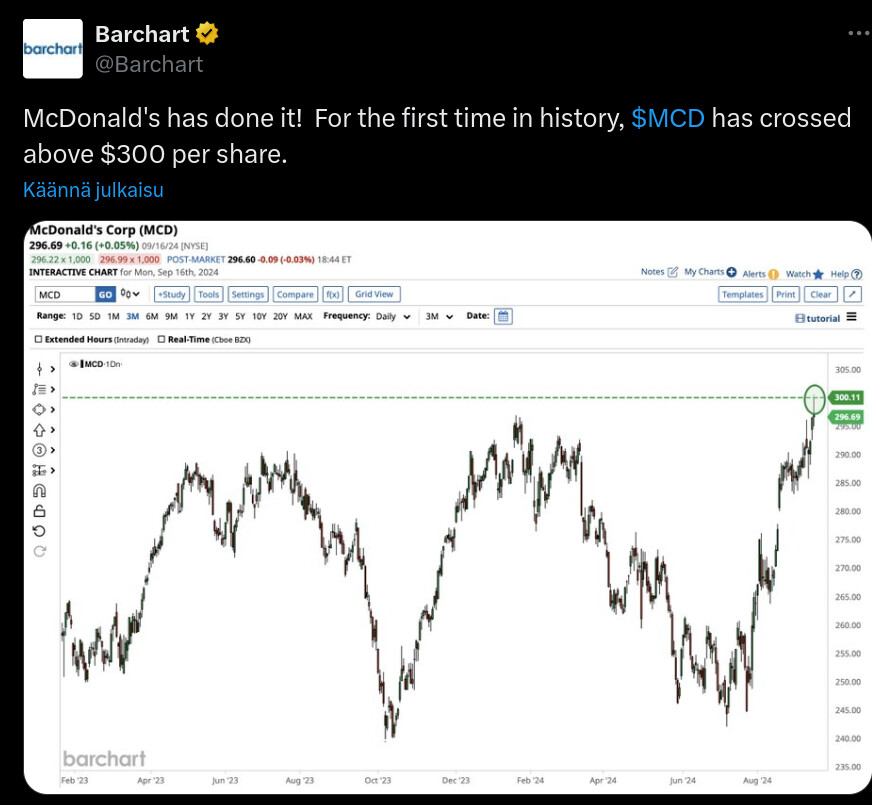Toggle MCD series visibility eye icon

[74, 364]
